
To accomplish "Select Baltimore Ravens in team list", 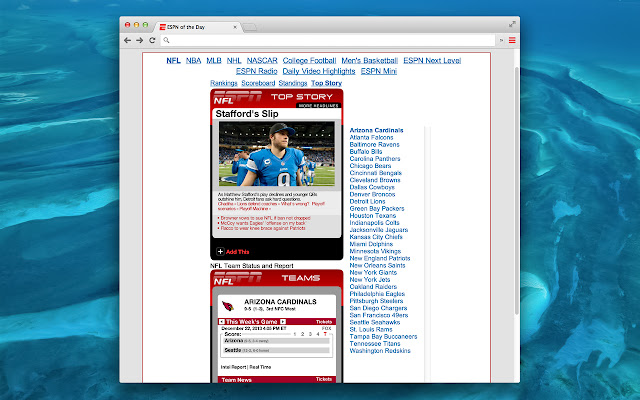I will click(374, 144).
